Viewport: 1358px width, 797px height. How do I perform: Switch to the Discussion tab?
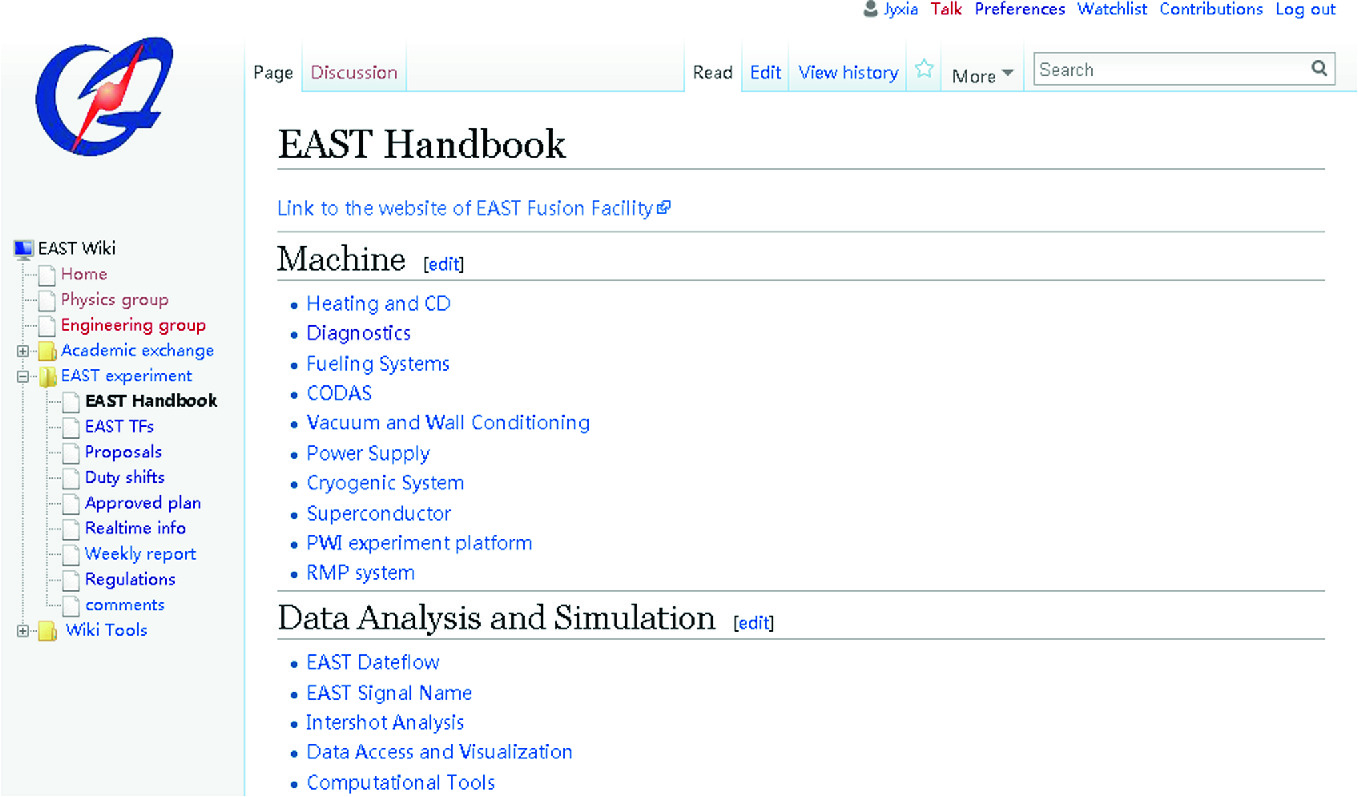coord(354,72)
